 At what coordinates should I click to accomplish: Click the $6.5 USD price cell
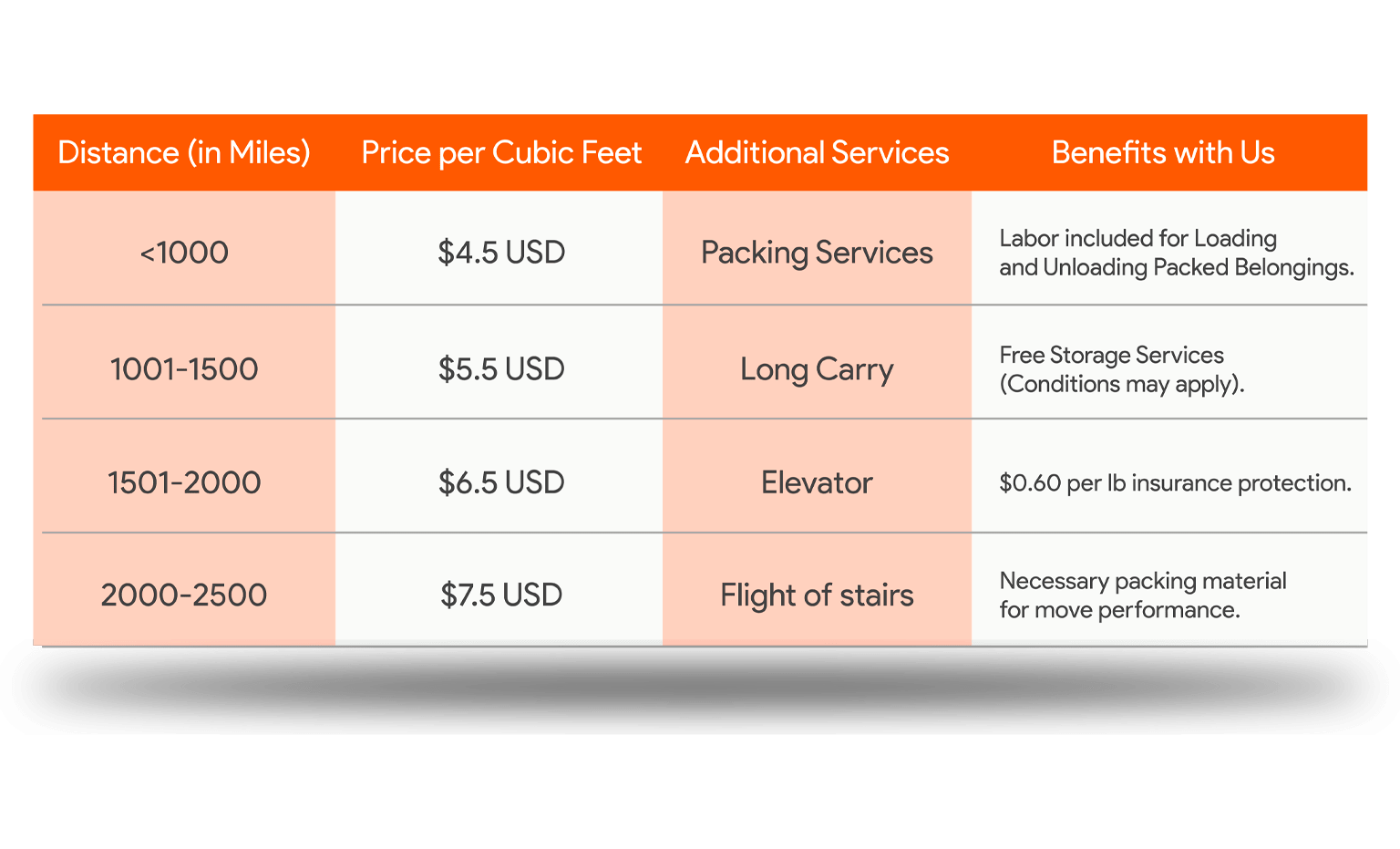tap(501, 482)
